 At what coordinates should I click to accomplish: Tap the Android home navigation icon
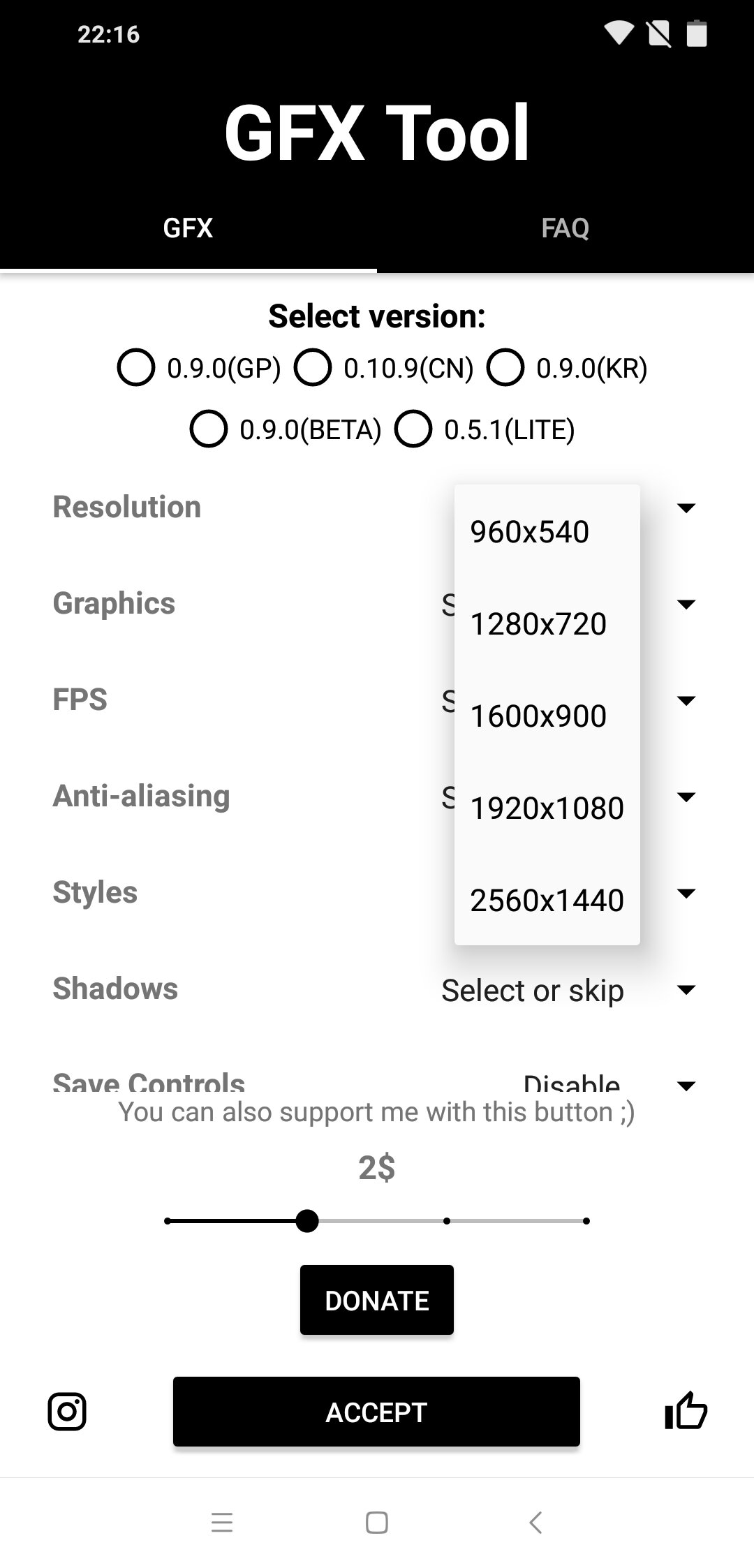[377, 1522]
